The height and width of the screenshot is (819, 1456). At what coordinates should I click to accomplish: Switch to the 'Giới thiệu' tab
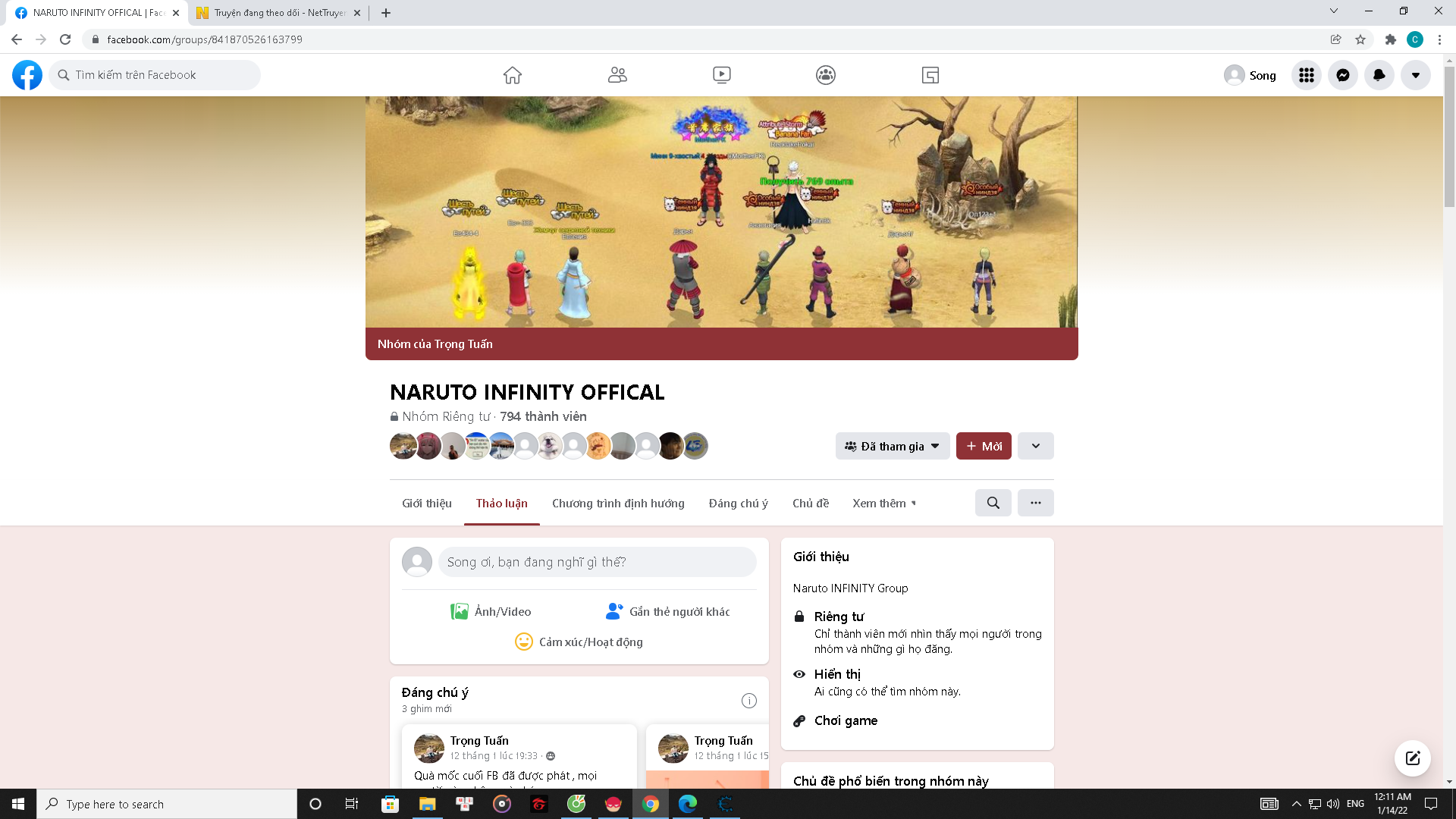click(x=427, y=503)
